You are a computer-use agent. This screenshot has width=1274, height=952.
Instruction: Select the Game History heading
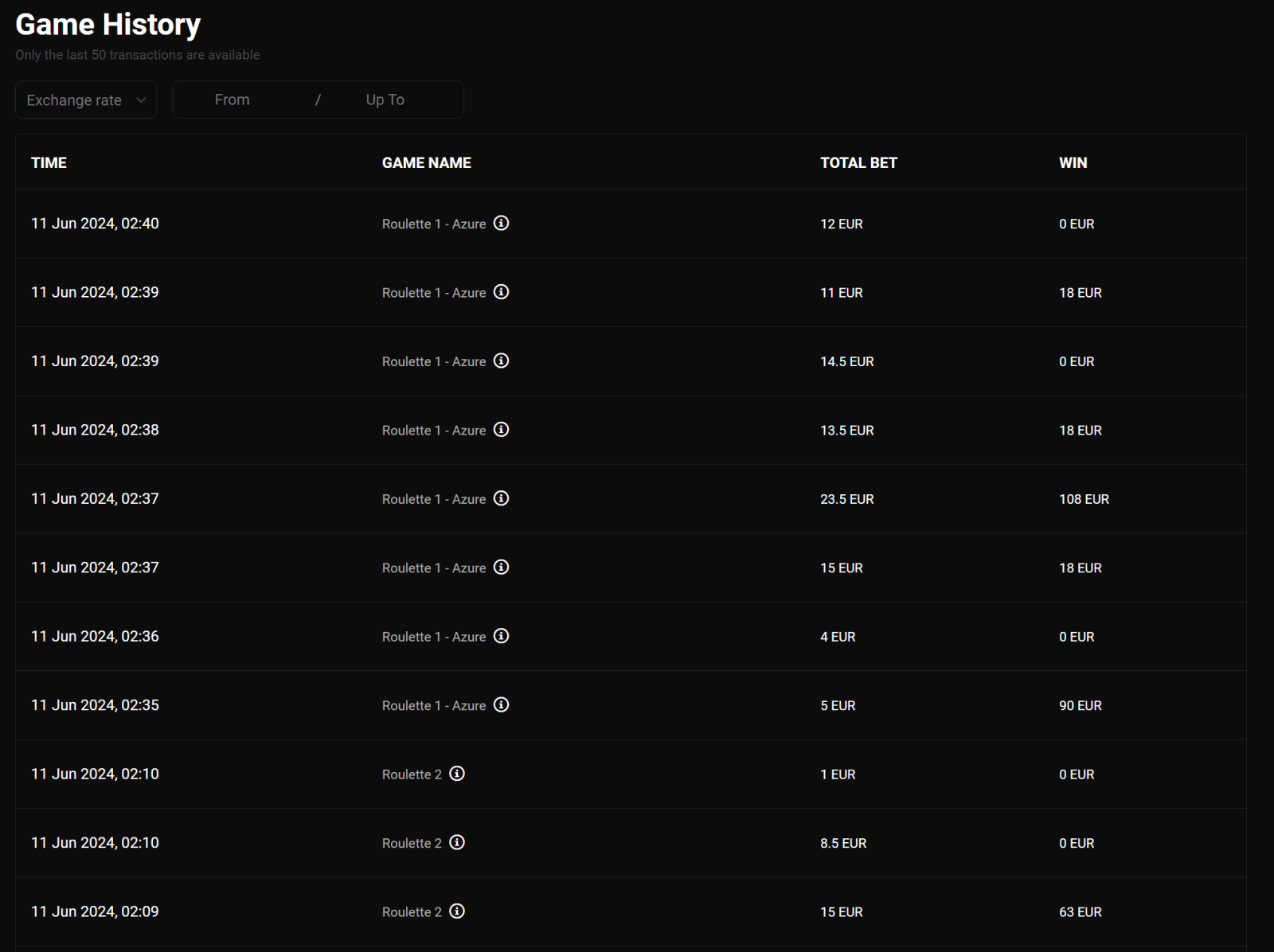click(x=107, y=25)
